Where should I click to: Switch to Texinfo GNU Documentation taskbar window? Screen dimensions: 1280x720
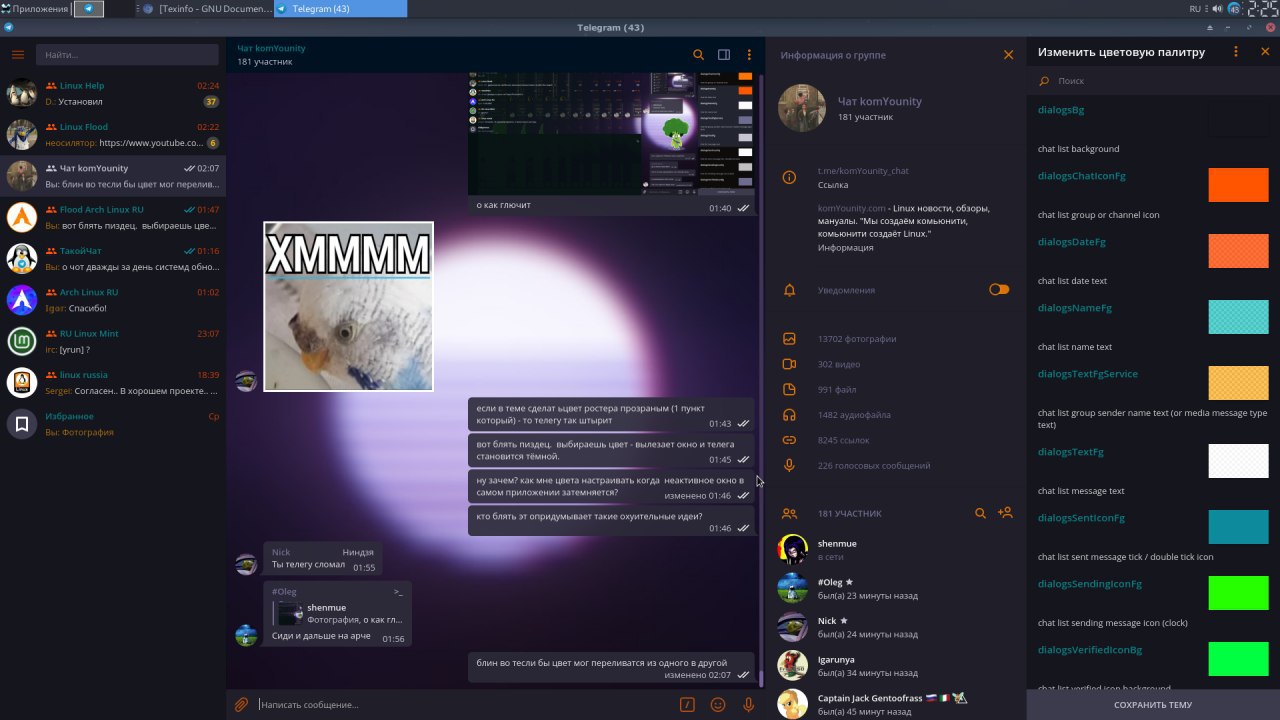(x=207, y=8)
